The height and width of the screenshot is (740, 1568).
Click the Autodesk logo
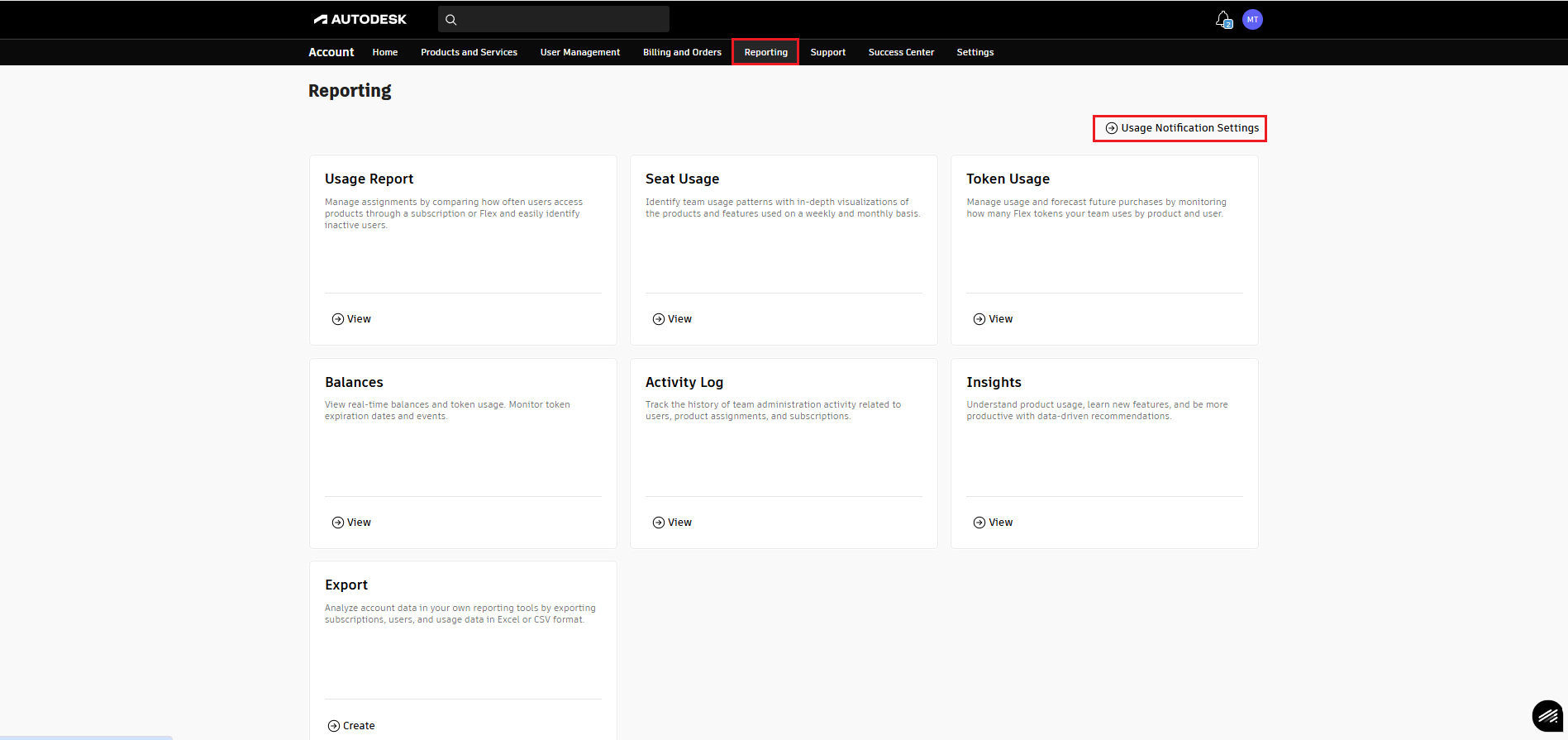[x=360, y=19]
